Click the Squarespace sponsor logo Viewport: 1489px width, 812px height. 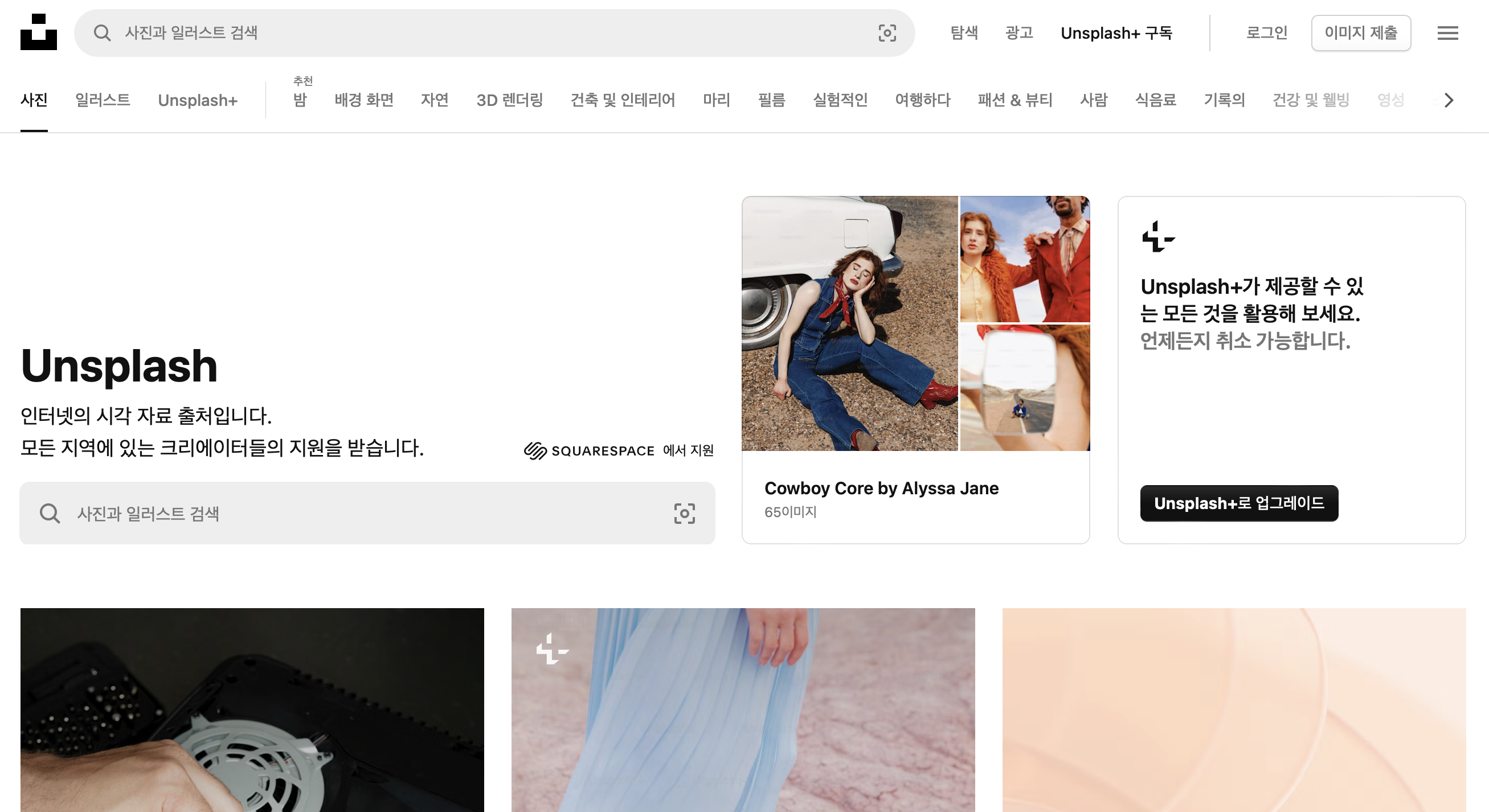pos(589,450)
